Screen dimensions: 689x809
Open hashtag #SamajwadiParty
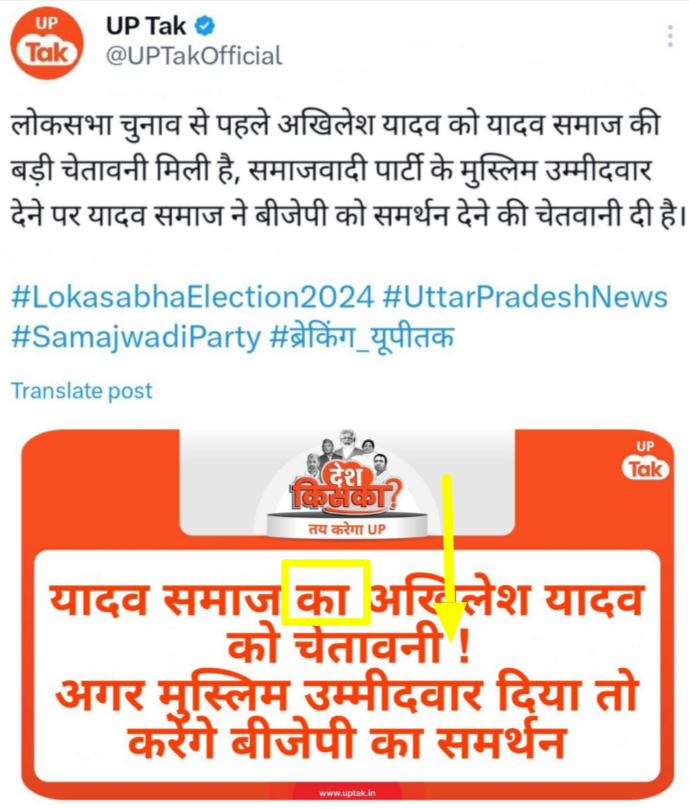136,338
